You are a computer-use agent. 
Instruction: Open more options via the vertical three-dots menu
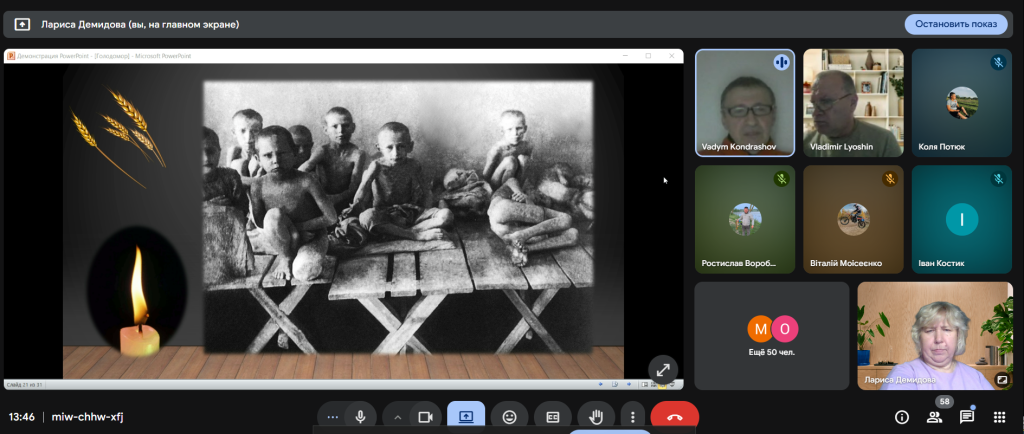click(631, 417)
